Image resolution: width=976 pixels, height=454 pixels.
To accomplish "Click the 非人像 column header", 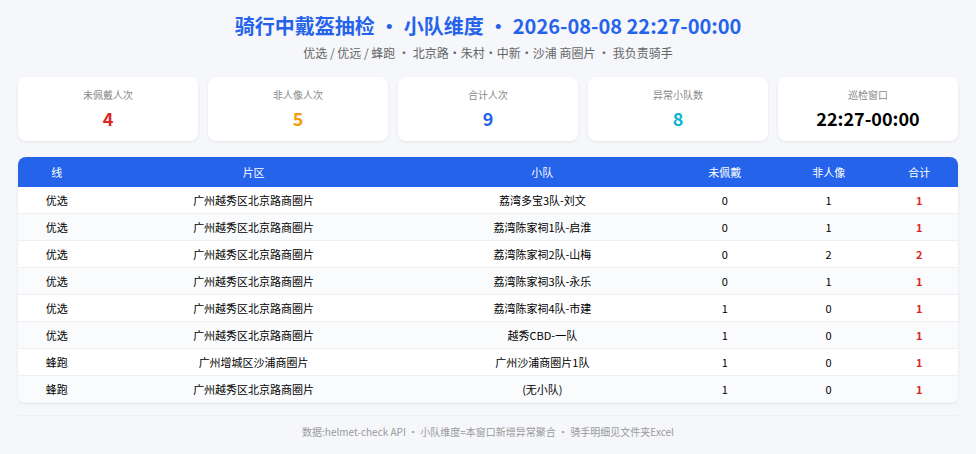I will pos(828,173).
